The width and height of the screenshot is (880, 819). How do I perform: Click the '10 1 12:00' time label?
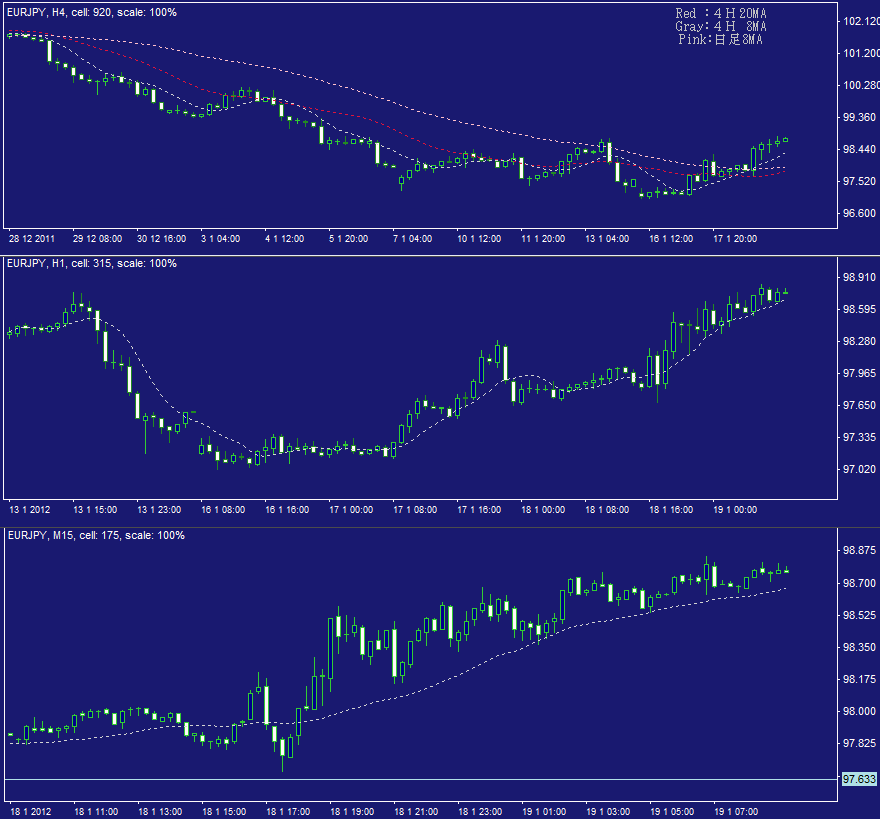point(479,239)
